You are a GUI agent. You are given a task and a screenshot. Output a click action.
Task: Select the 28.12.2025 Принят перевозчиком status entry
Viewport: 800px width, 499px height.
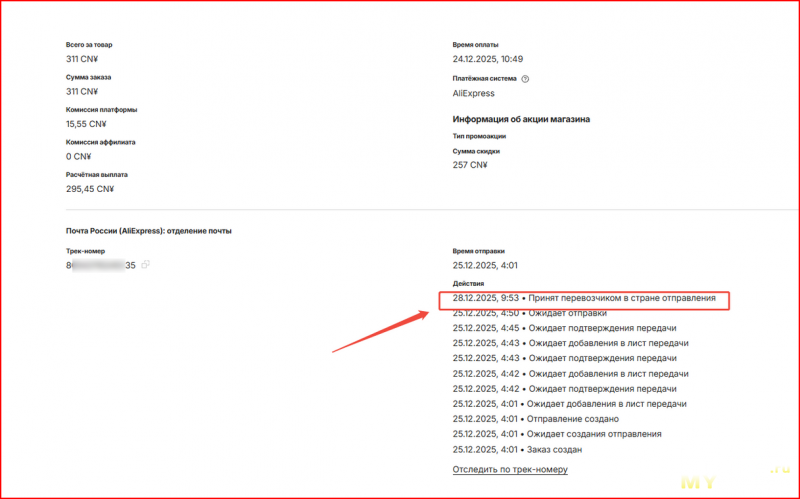584,298
